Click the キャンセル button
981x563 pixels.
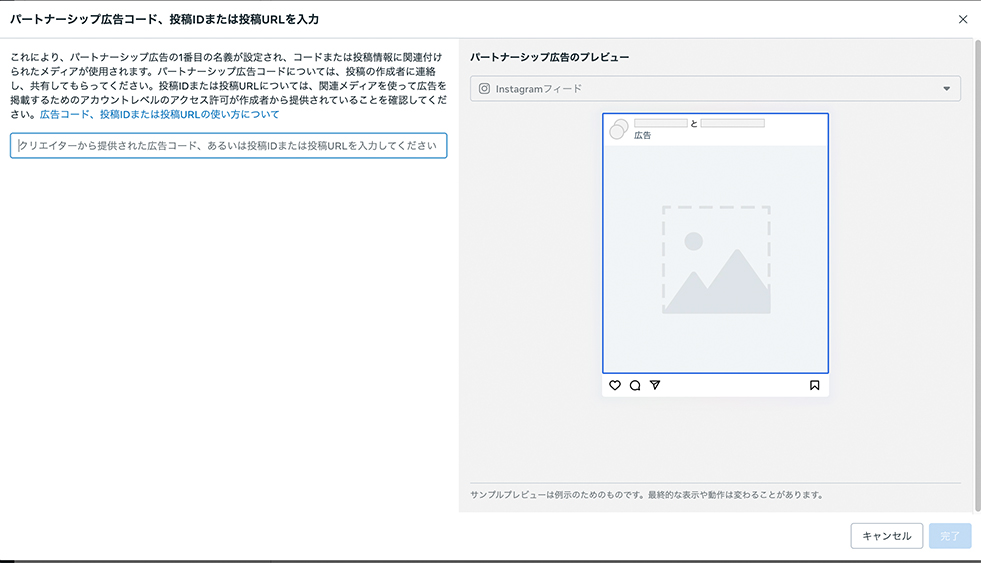click(887, 536)
